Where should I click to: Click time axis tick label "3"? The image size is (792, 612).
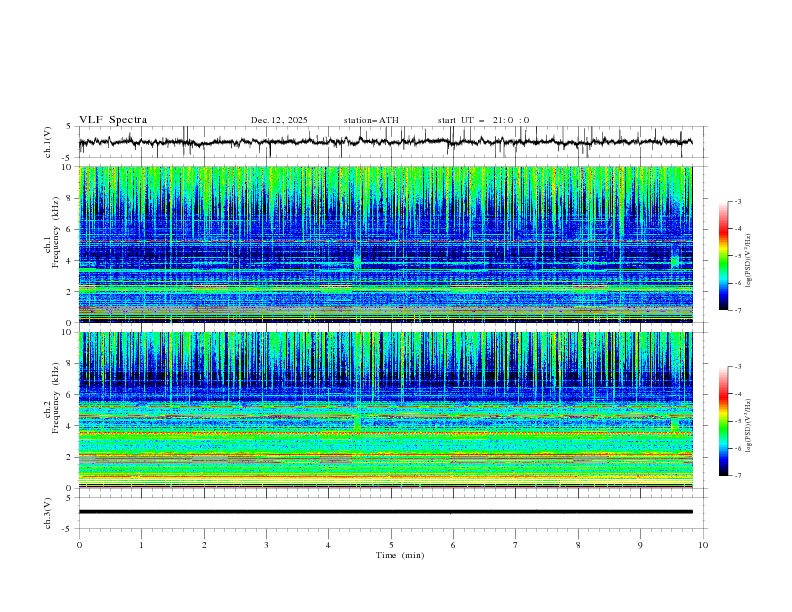click(266, 545)
